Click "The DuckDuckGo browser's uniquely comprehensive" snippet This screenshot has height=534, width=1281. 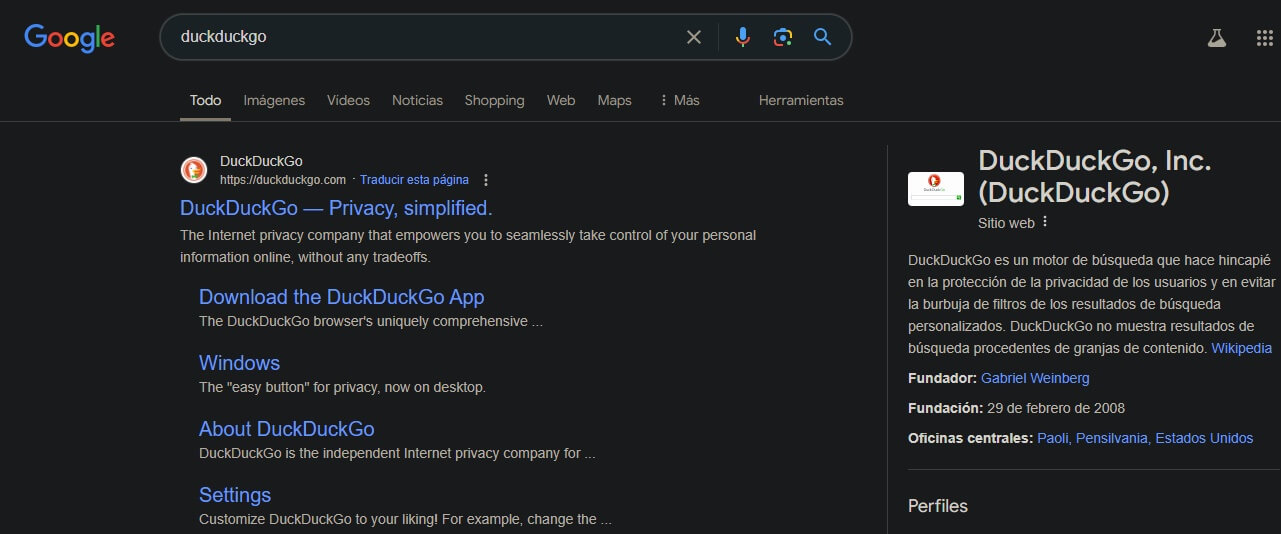click(371, 321)
